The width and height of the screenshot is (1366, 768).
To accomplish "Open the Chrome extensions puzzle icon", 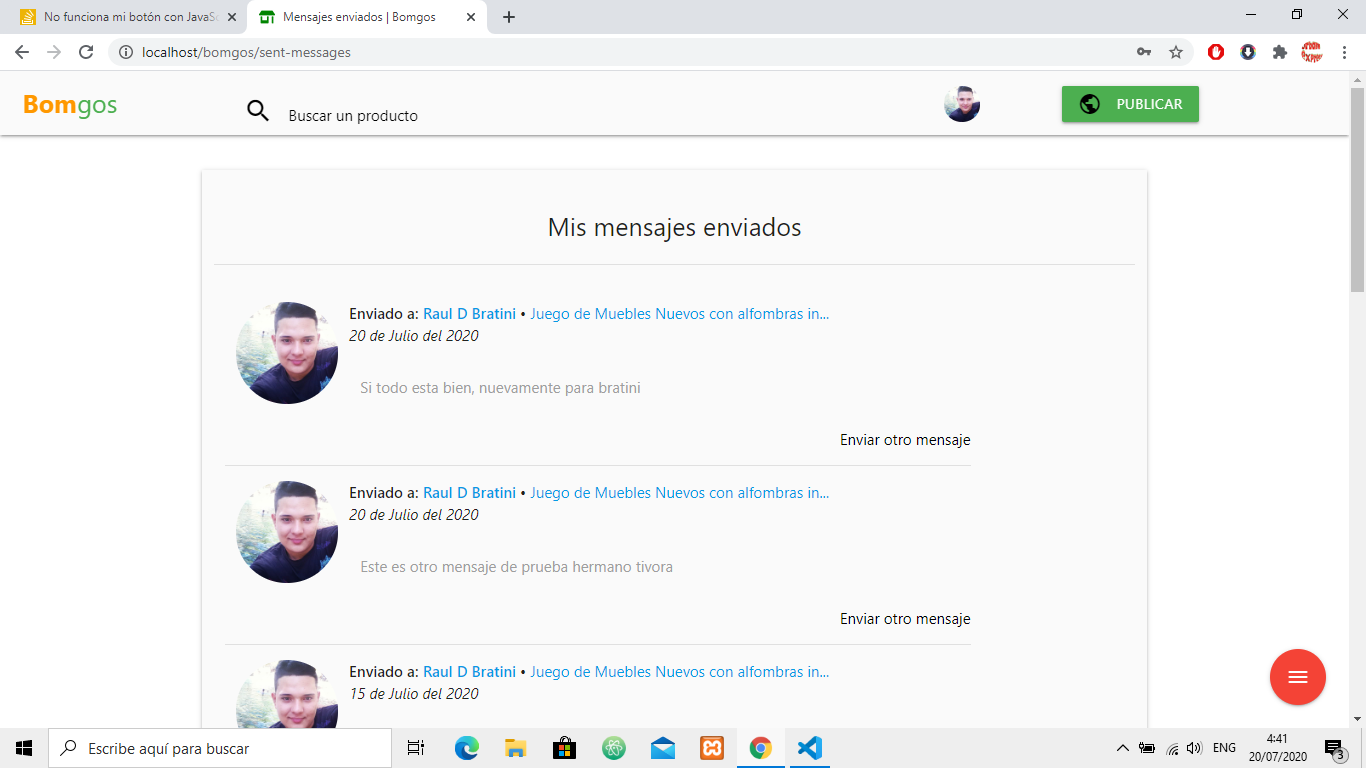I will (x=1280, y=52).
